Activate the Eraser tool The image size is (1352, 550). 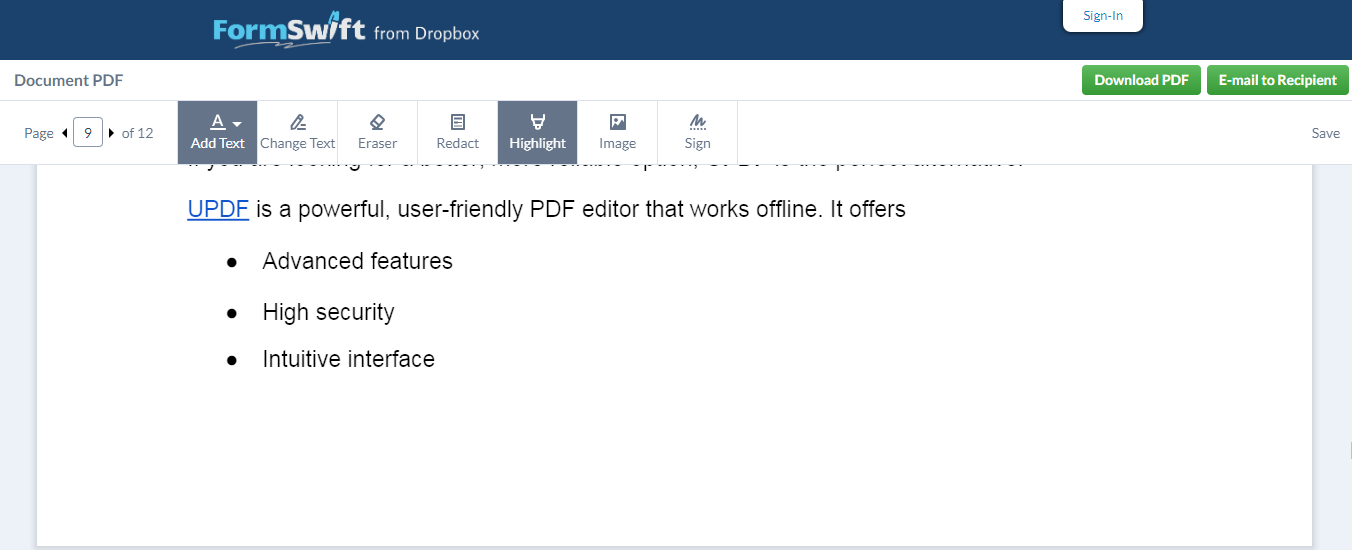click(x=377, y=132)
